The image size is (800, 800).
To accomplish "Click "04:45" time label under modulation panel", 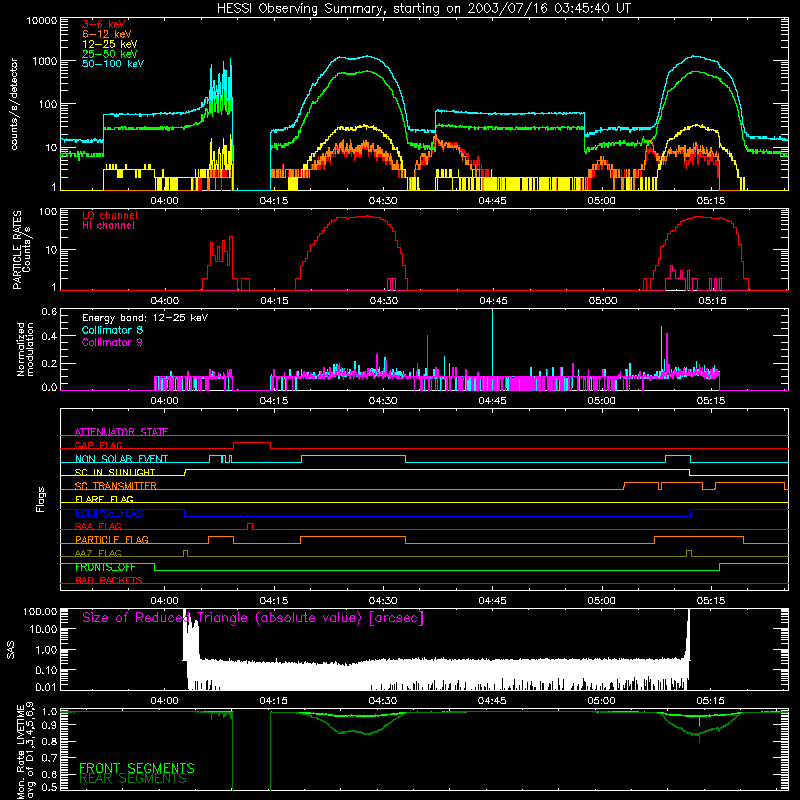I will pyautogui.click(x=492, y=401).
